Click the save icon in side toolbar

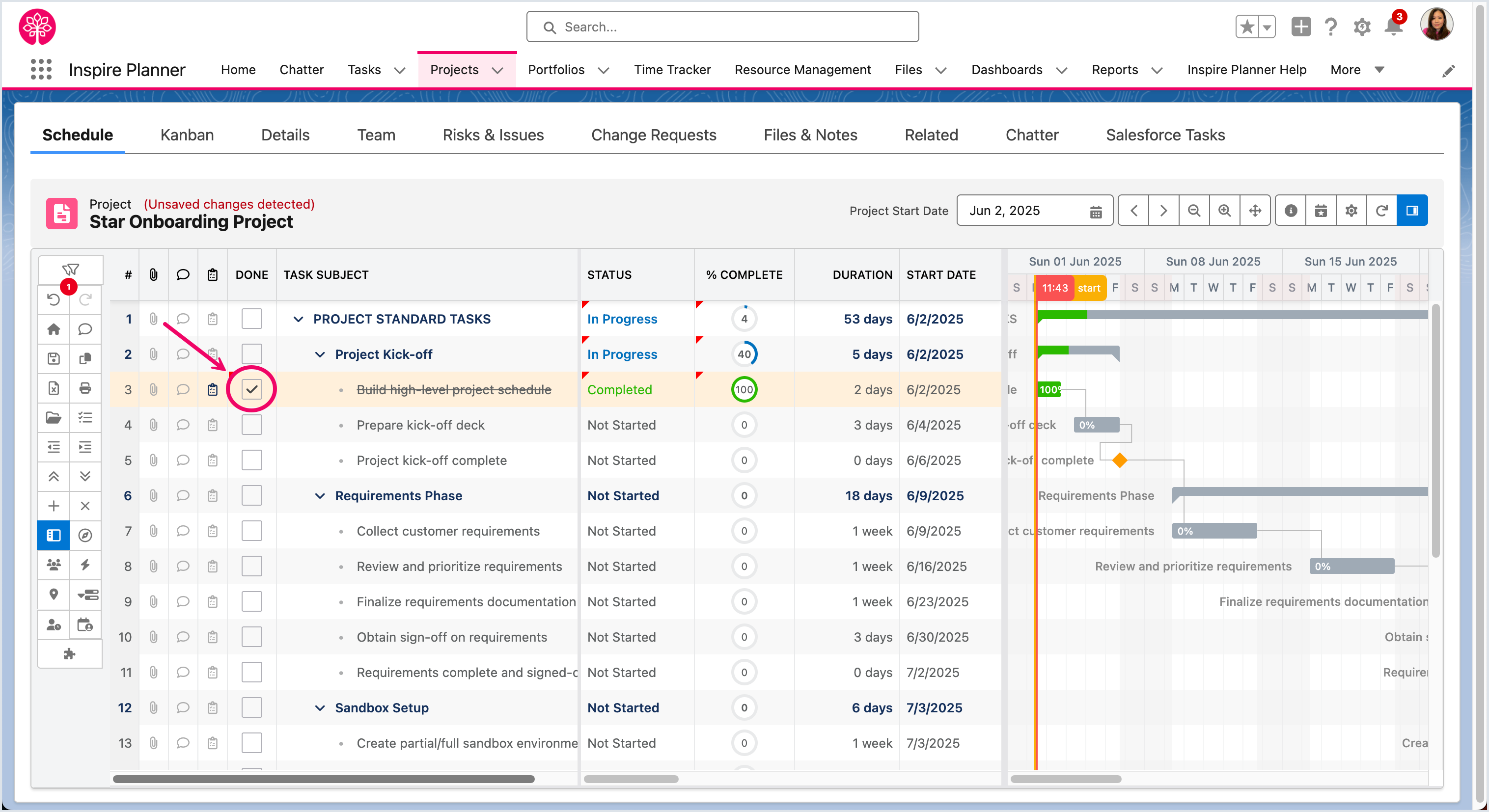pos(53,358)
